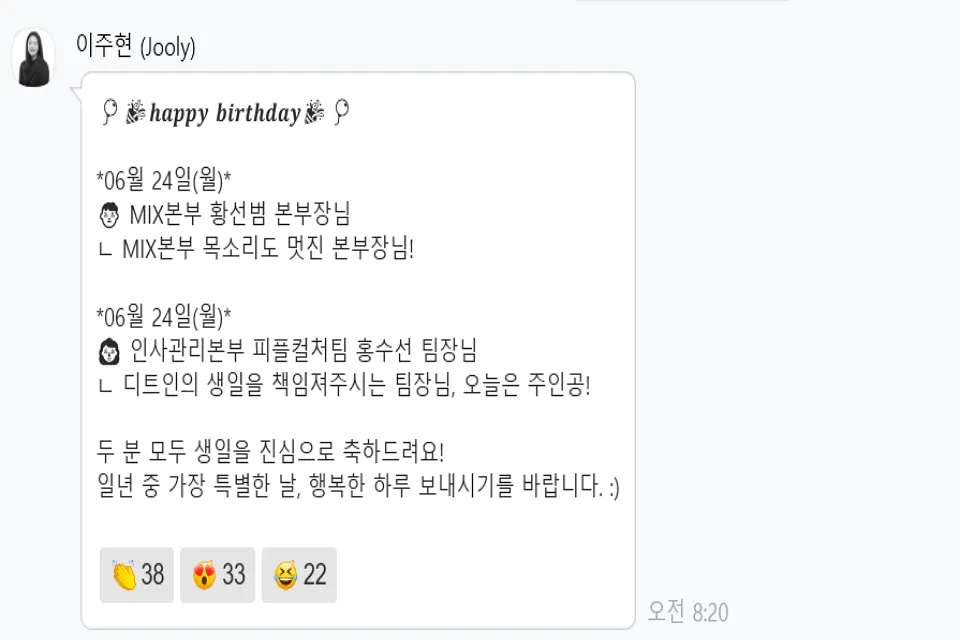Click the balloon emoji before happy birthday
Image resolution: width=960 pixels, height=640 pixels.
pyautogui.click(x=110, y=112)
